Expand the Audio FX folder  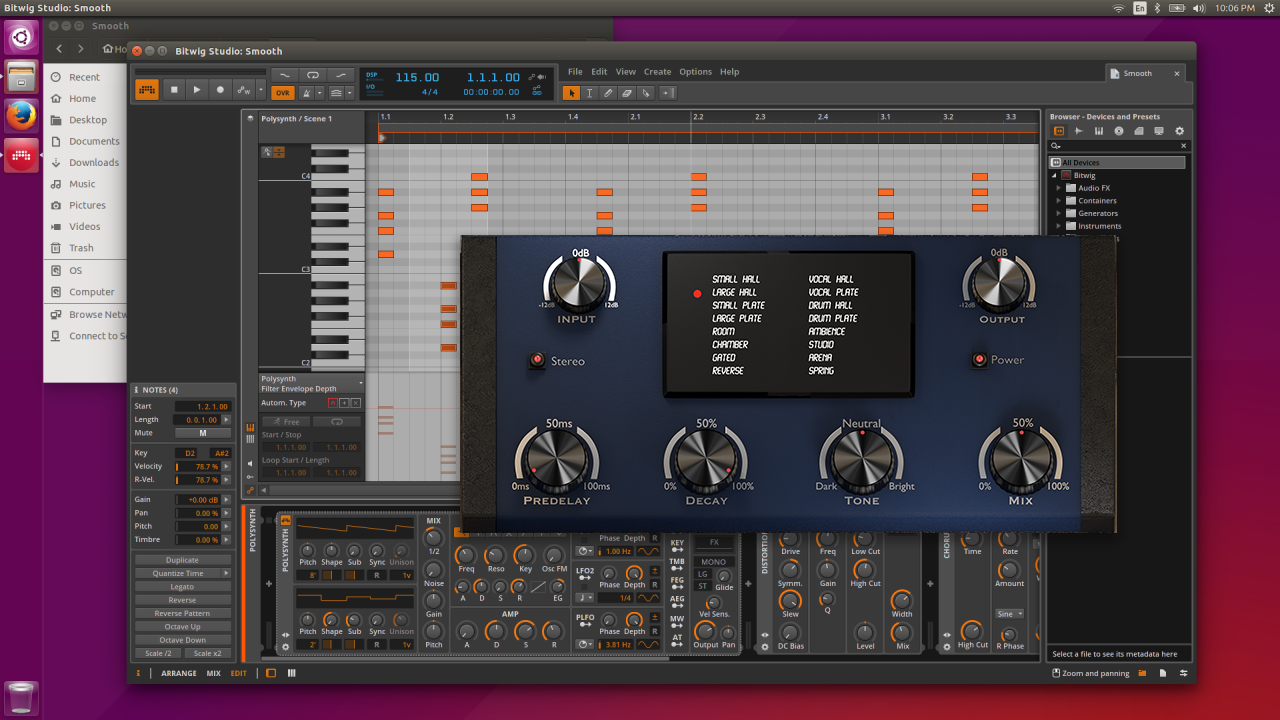point(1059,188)
